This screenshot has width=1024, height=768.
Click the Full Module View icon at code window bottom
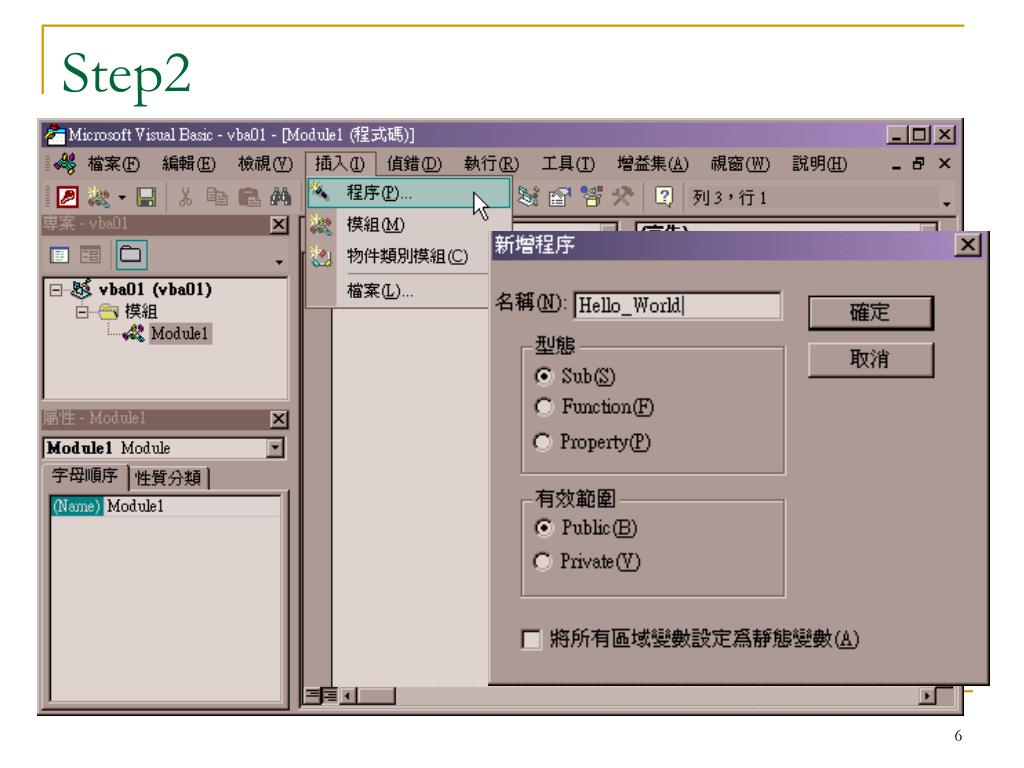330,695
